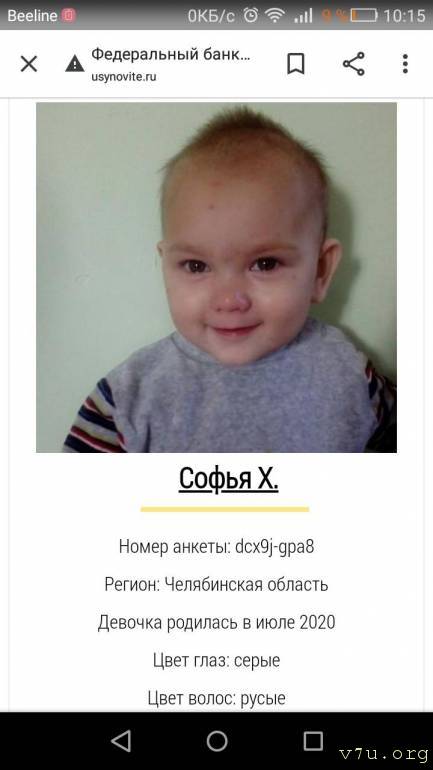Tap the red Beeline notification icon

coord(68,15)
